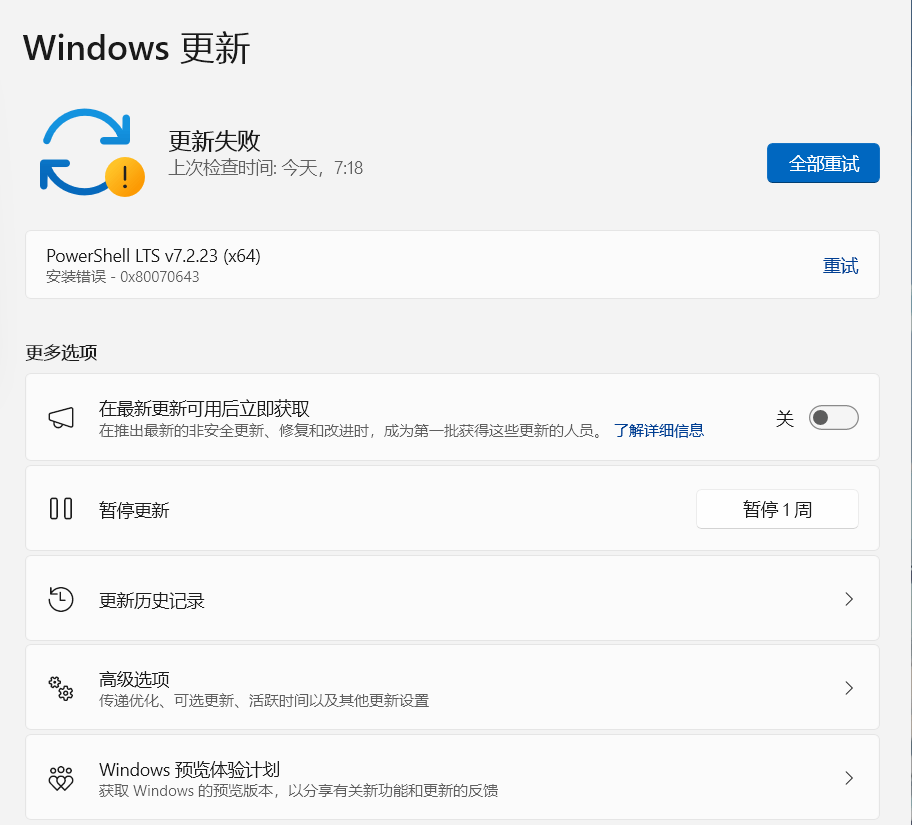Click the 更新失败 status heading

click(x=214, y=141)
